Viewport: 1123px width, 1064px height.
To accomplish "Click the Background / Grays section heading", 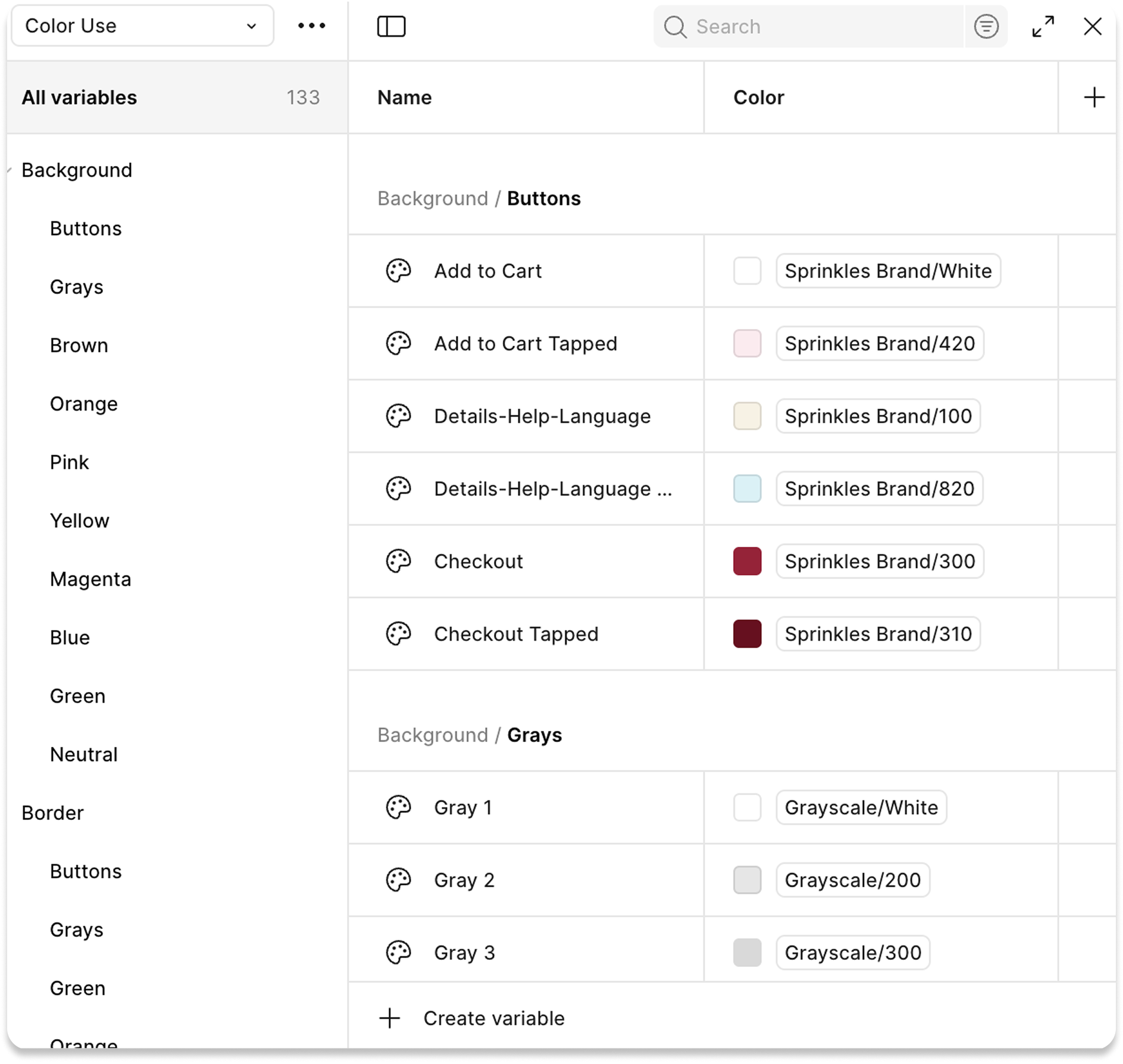I will pos(470,735).
